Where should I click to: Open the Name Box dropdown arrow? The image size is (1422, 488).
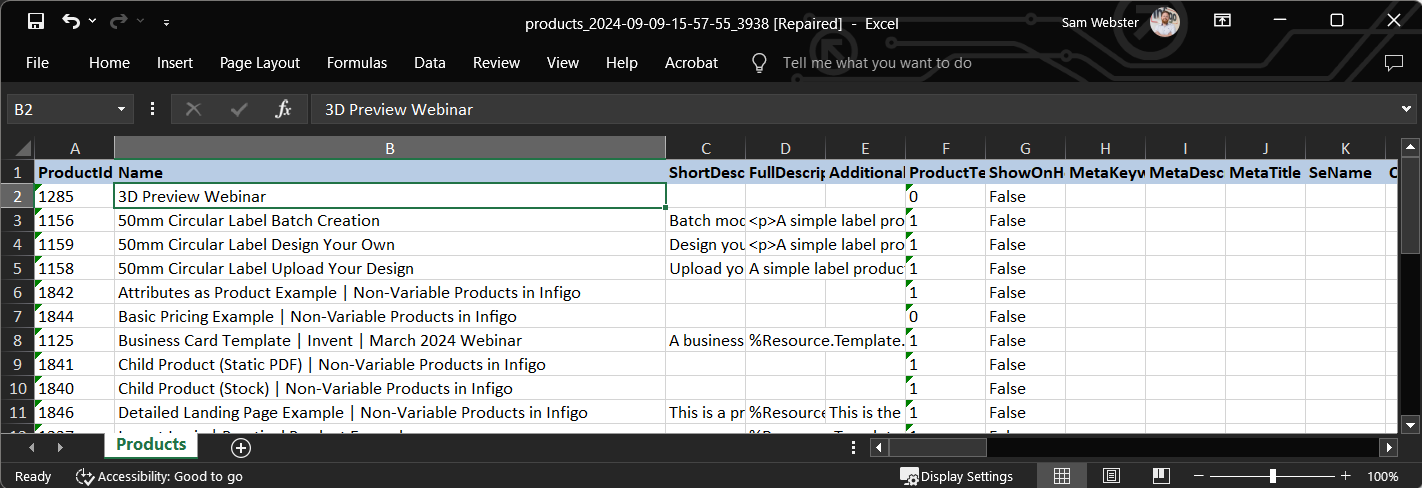(x=122, y=109)
